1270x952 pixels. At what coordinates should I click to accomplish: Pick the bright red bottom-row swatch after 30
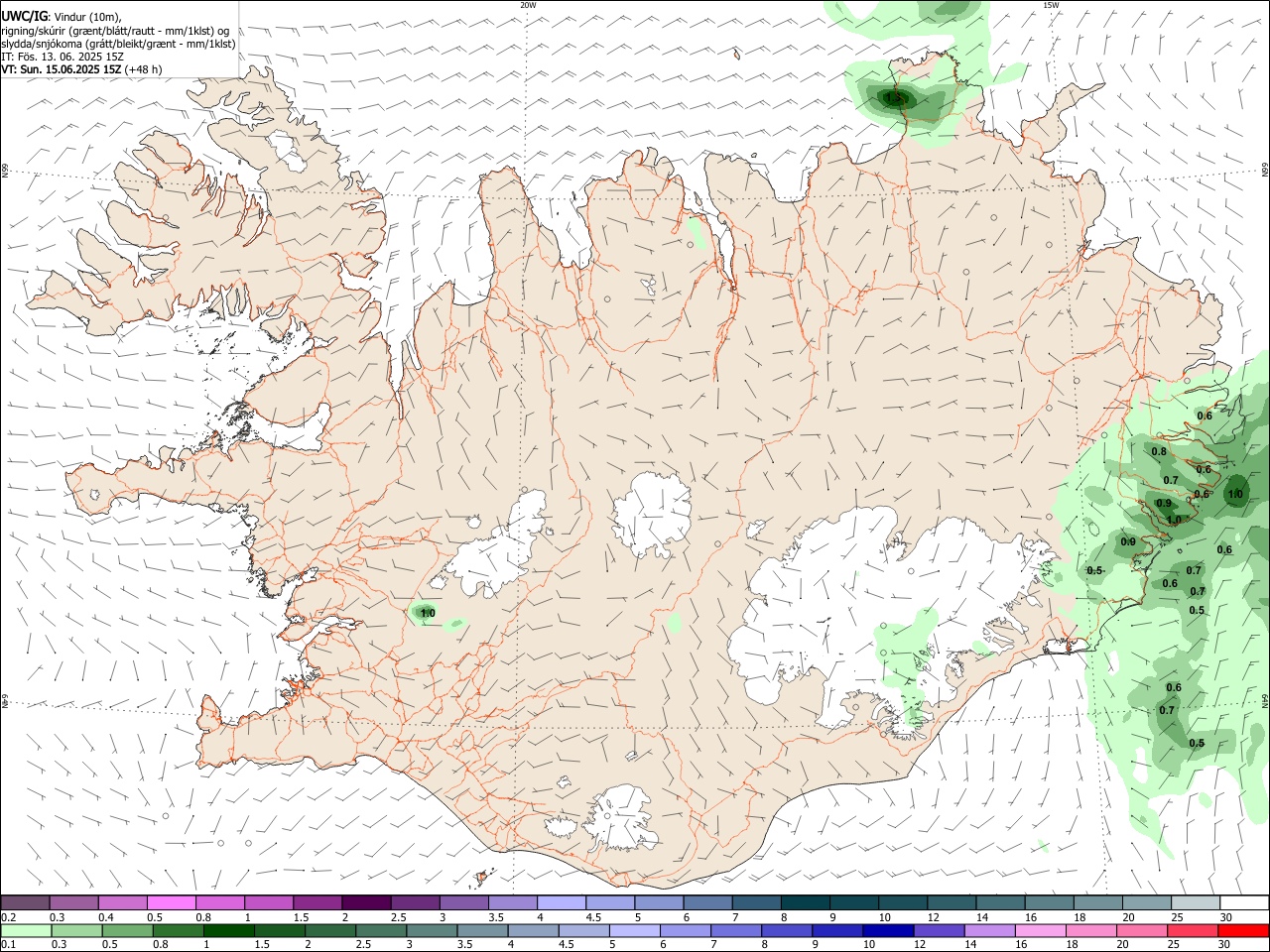(1243, 930)
